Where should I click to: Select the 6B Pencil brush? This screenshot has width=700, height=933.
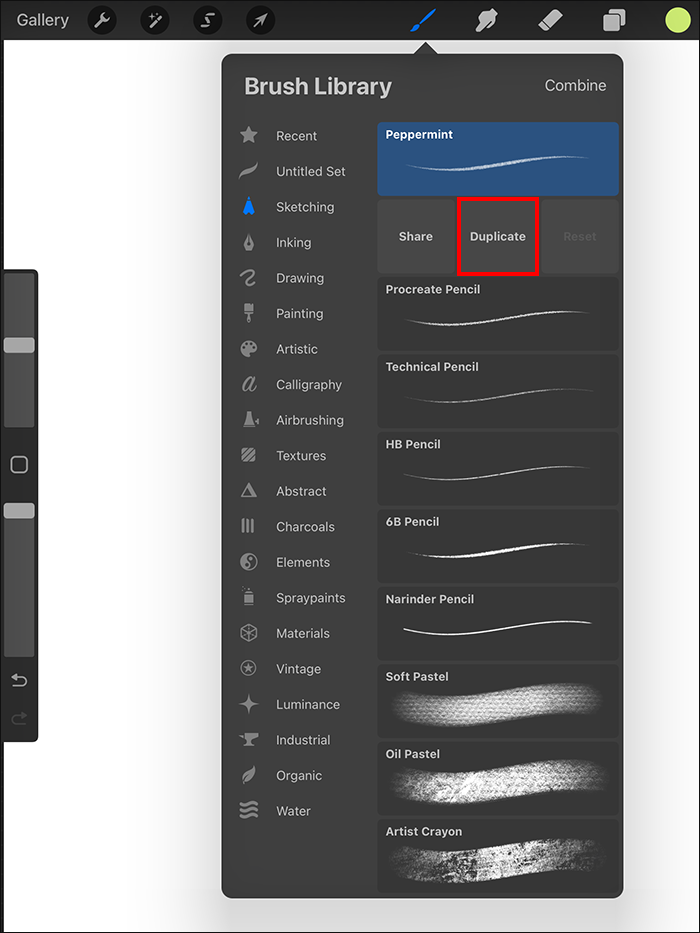pos(498,546)
